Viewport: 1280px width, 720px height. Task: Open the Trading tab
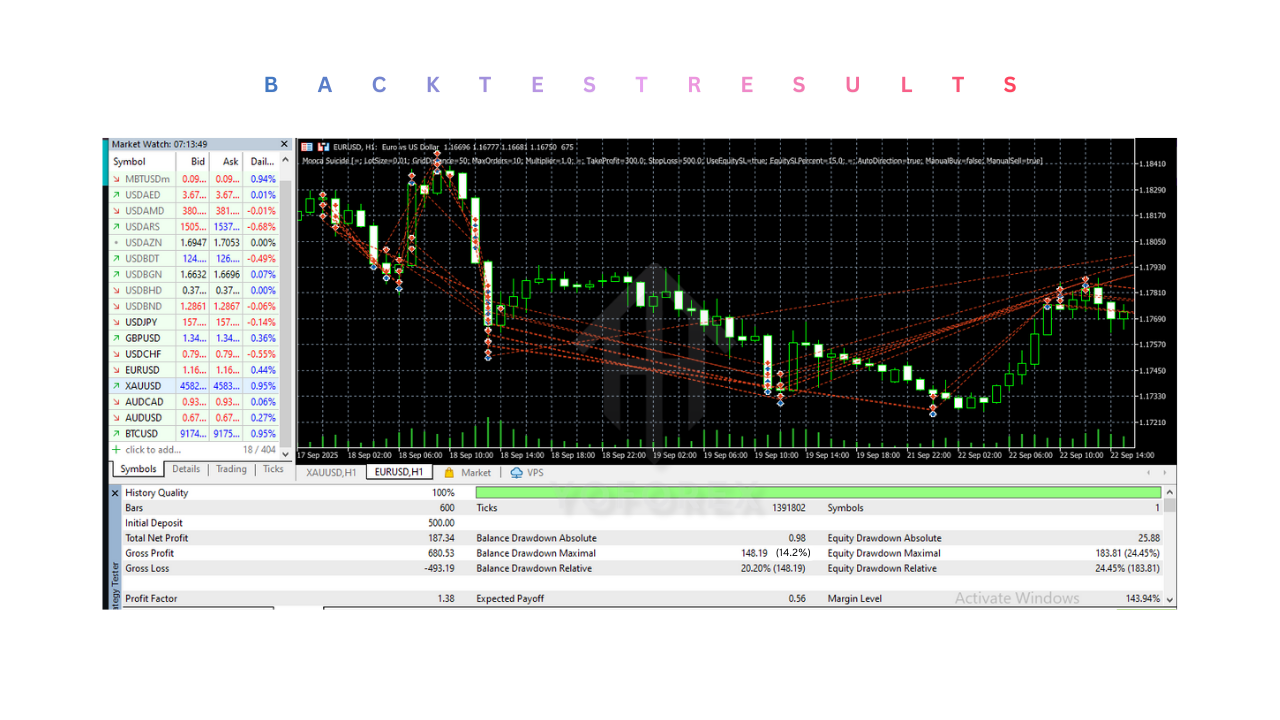click(231, 468)
